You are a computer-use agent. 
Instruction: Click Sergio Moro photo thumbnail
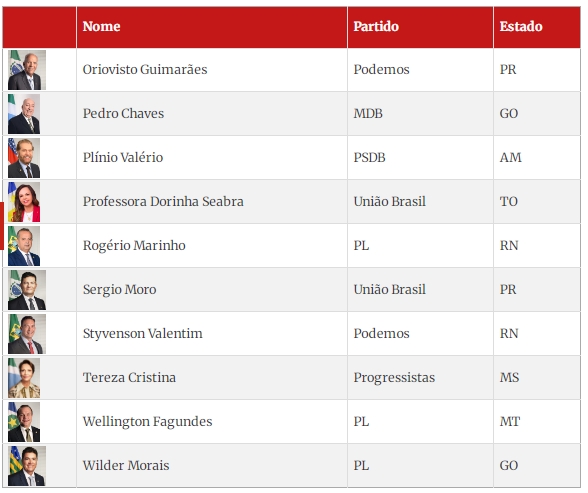(x=27, y=290)
